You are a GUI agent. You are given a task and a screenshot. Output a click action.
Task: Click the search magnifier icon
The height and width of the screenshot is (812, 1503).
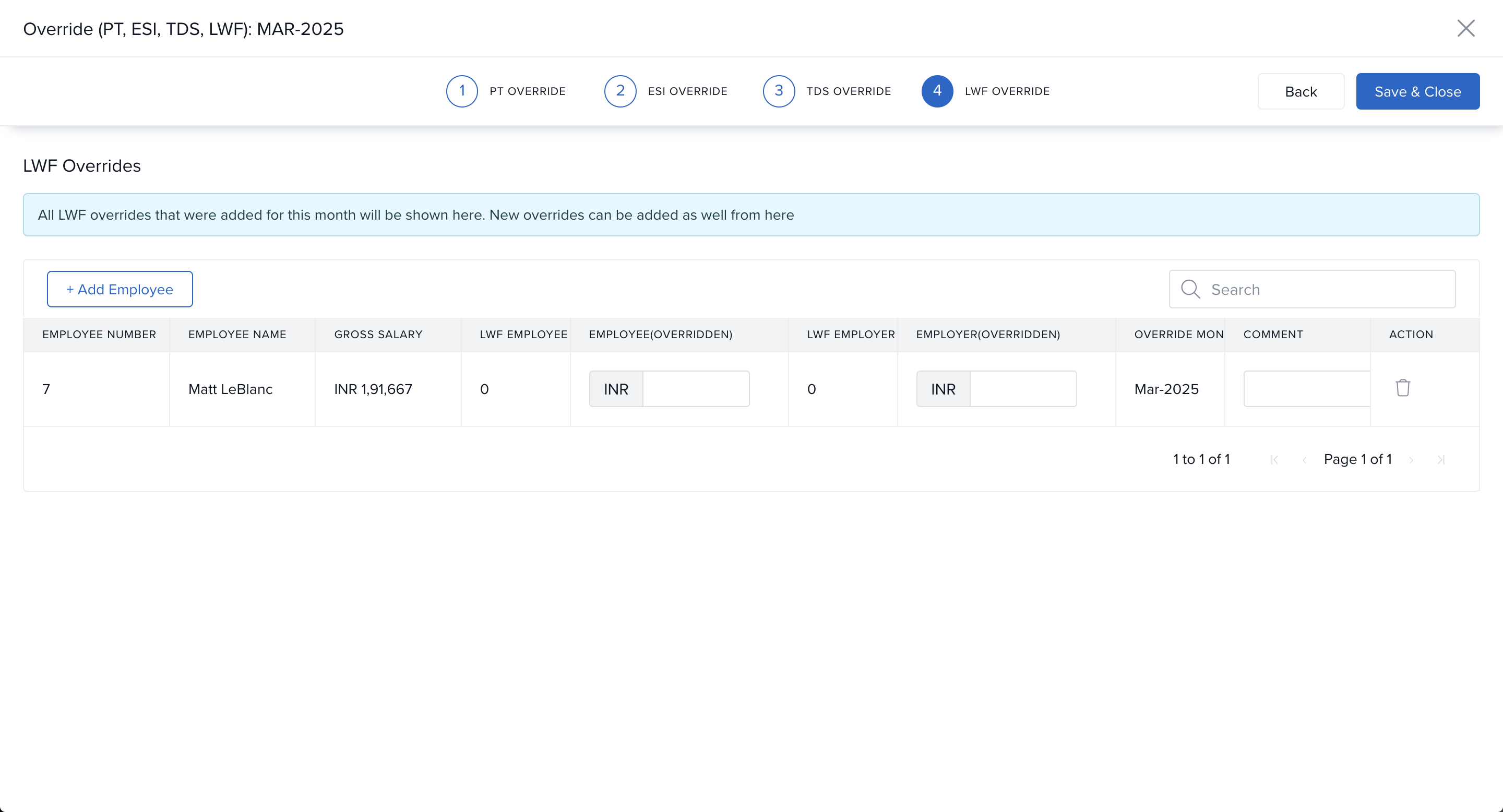point(1190,289)
